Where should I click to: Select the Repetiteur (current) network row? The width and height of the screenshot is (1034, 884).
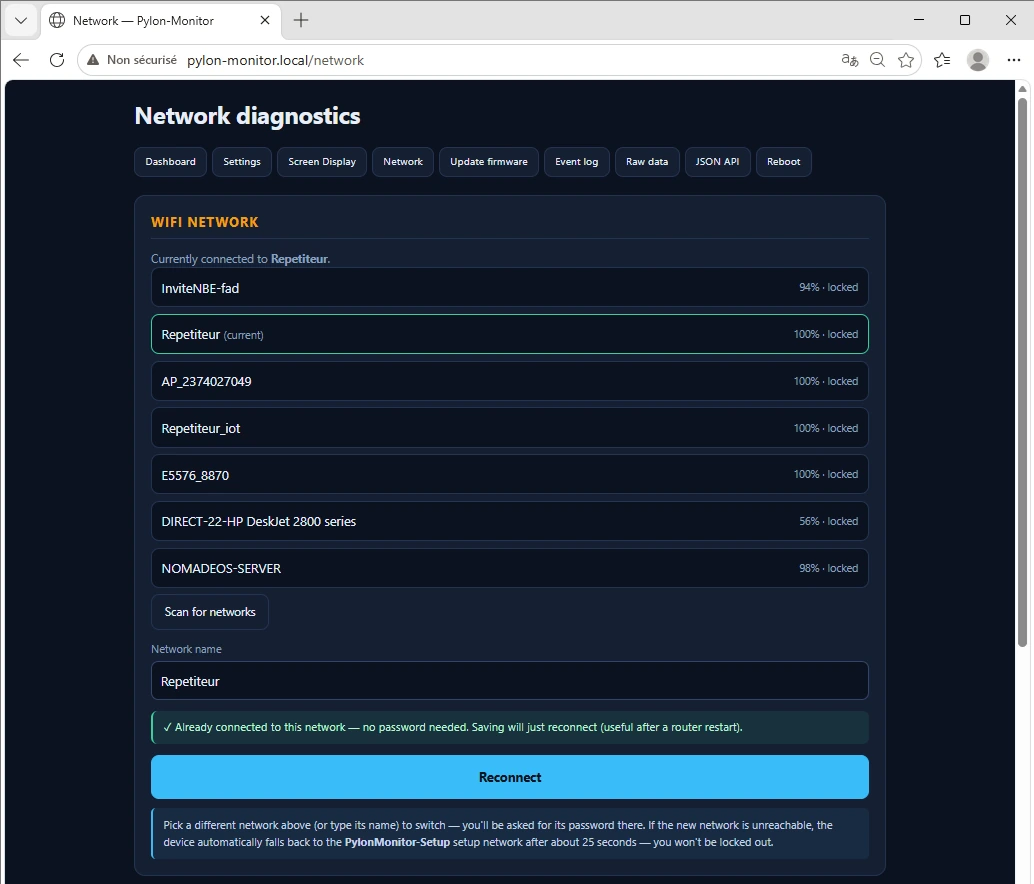pos(510,334)
